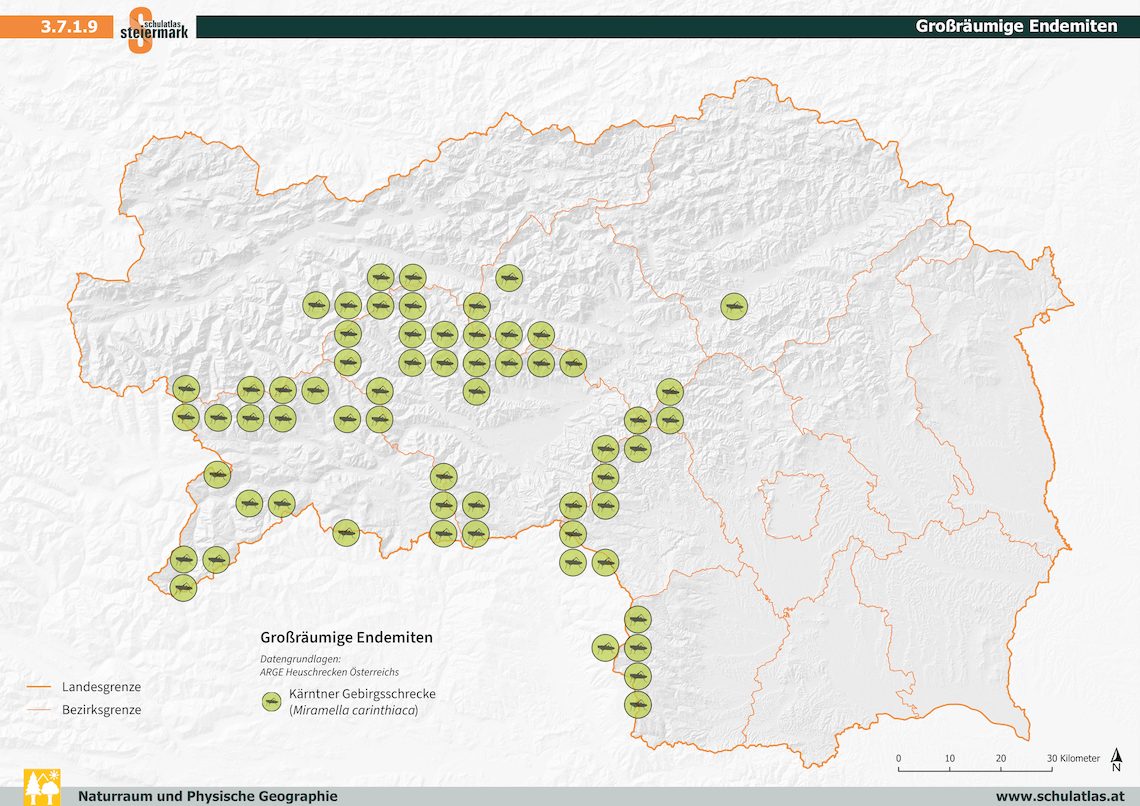
Task: Click the Miramella carinthiaca species name
Action: click(353, 711)
